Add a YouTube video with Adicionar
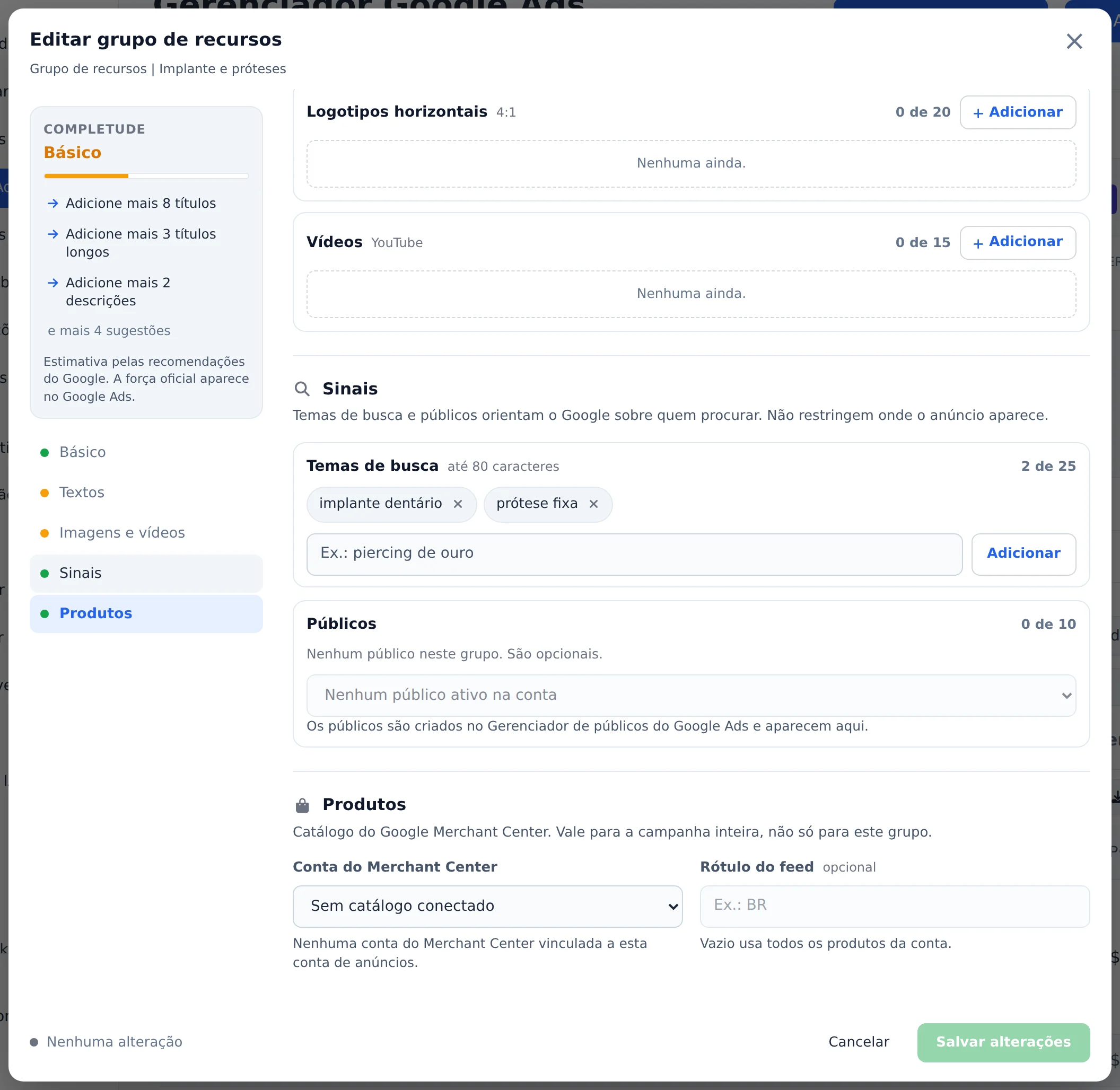Screen dimensions: 1120x1090 1018,243
